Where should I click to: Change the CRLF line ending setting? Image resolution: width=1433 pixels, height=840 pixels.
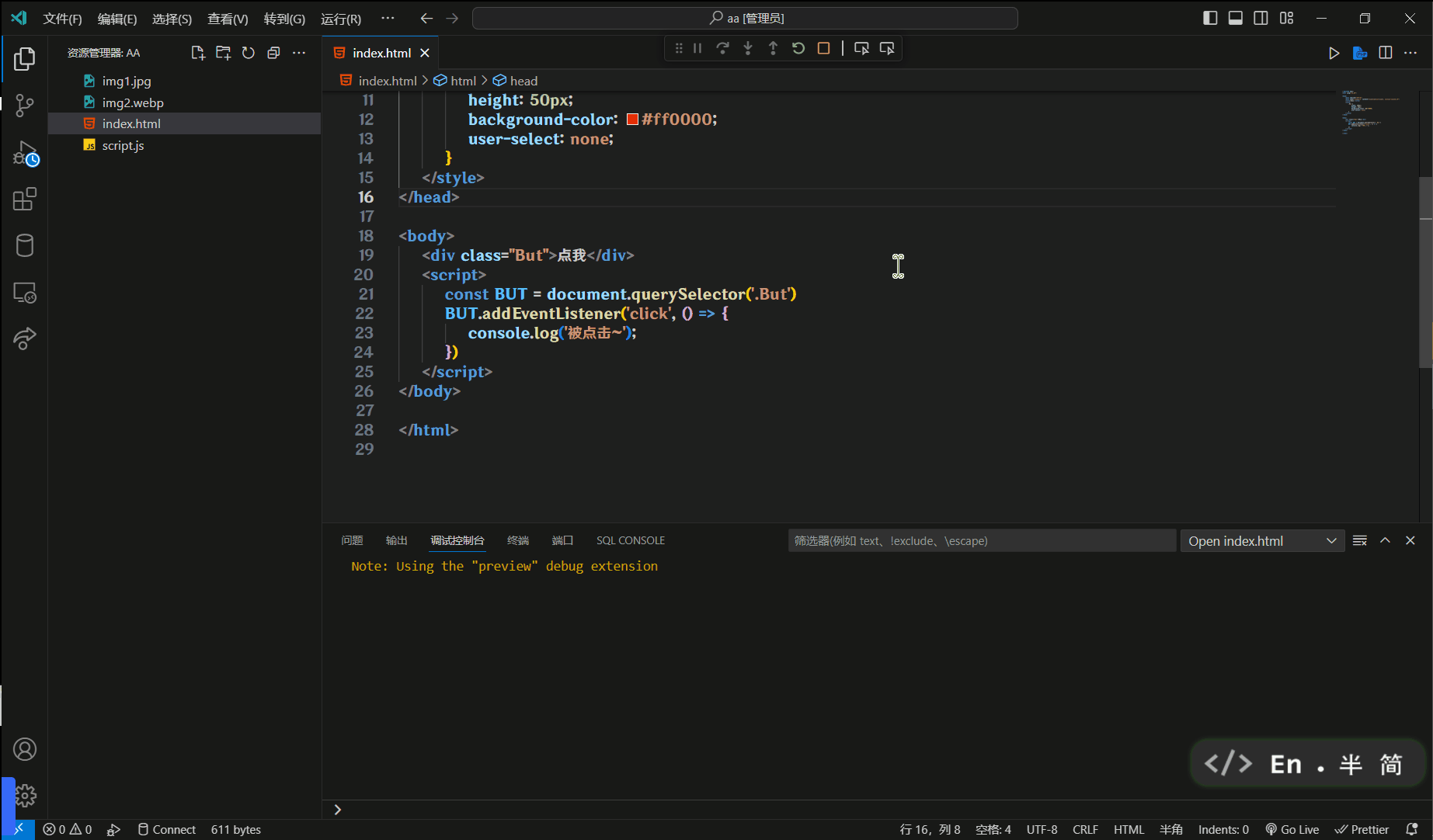coord(1085,829)
